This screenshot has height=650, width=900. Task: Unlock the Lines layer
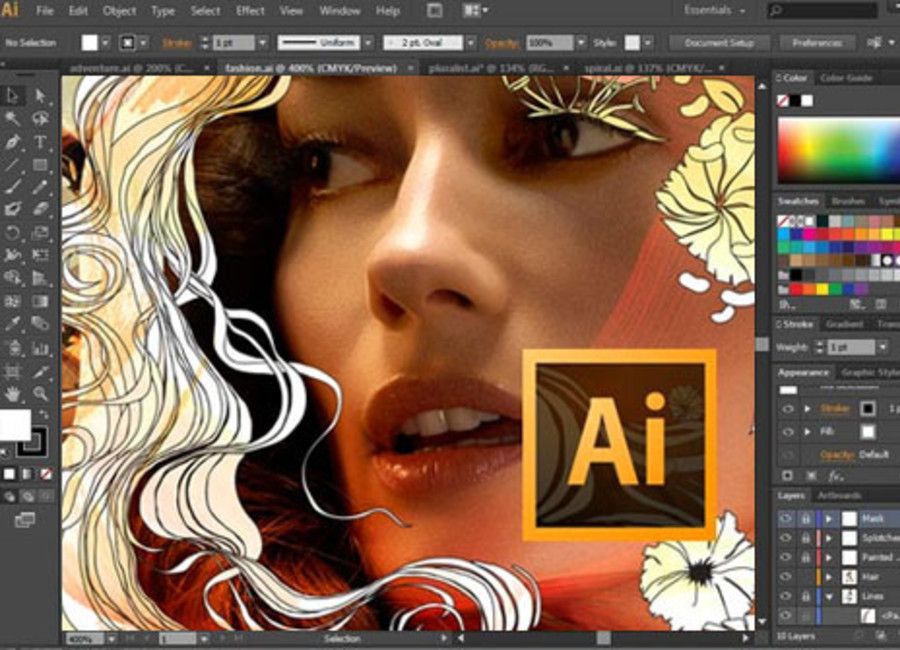[x=806, y=596]
